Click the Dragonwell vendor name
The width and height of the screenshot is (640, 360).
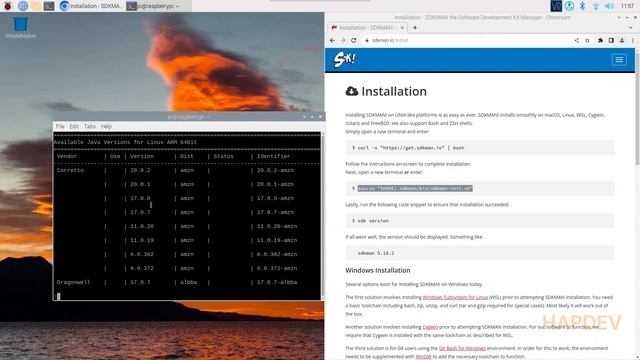73,282
